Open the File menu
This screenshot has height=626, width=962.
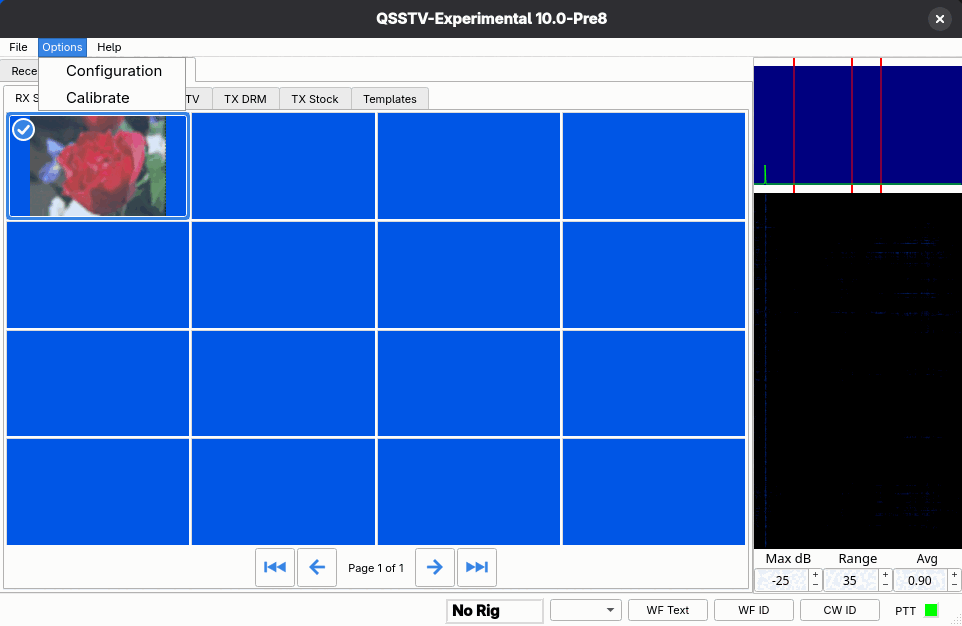(18, 47)
